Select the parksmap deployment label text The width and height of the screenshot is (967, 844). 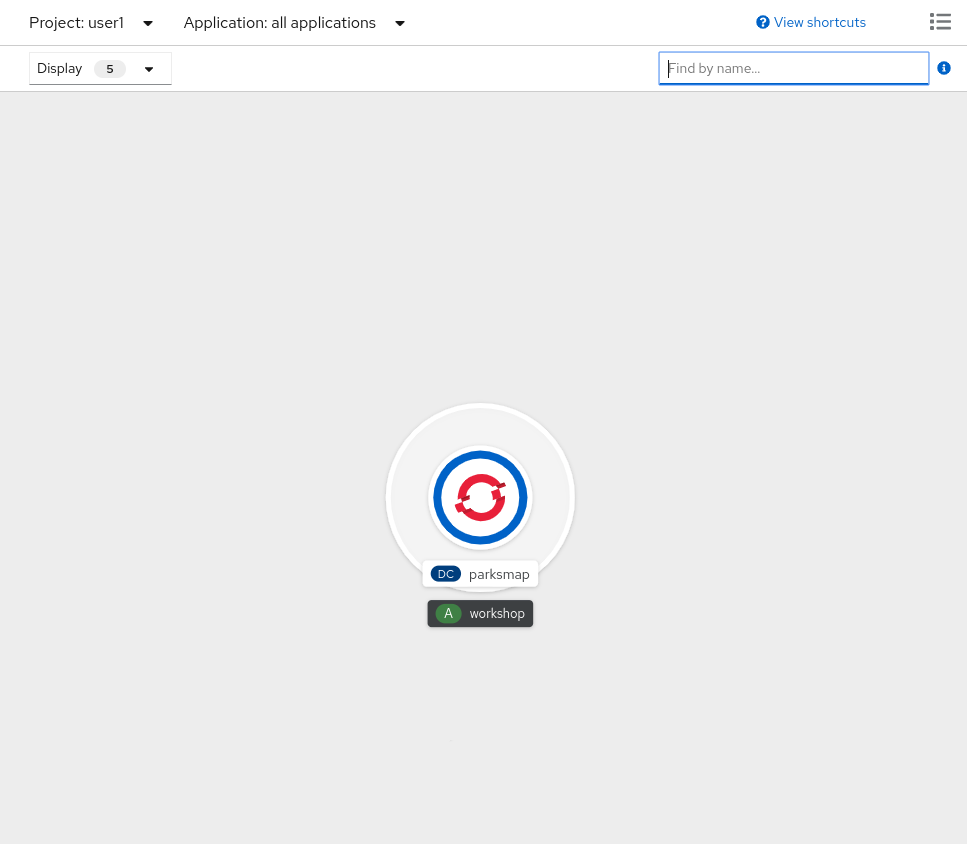coord(499,574)
